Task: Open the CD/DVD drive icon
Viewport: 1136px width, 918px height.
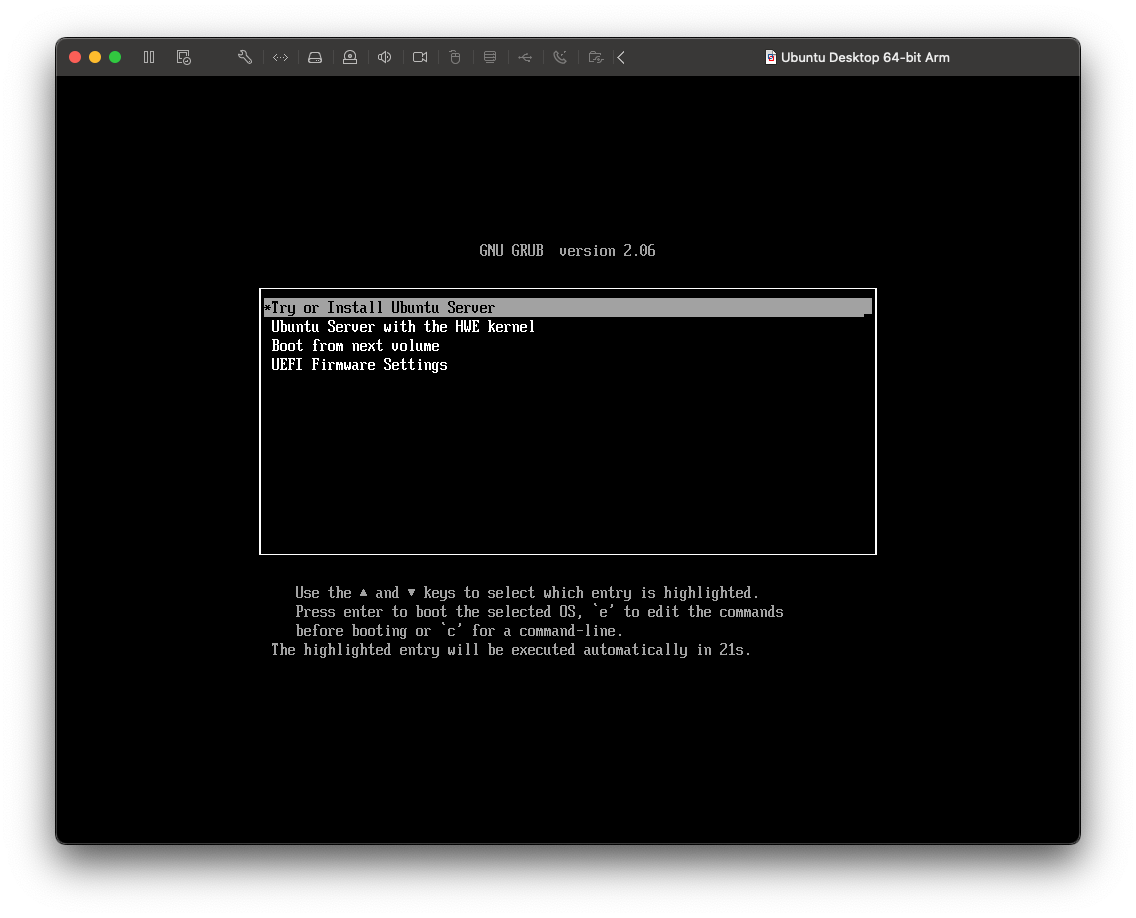Action: pos(350,57)
